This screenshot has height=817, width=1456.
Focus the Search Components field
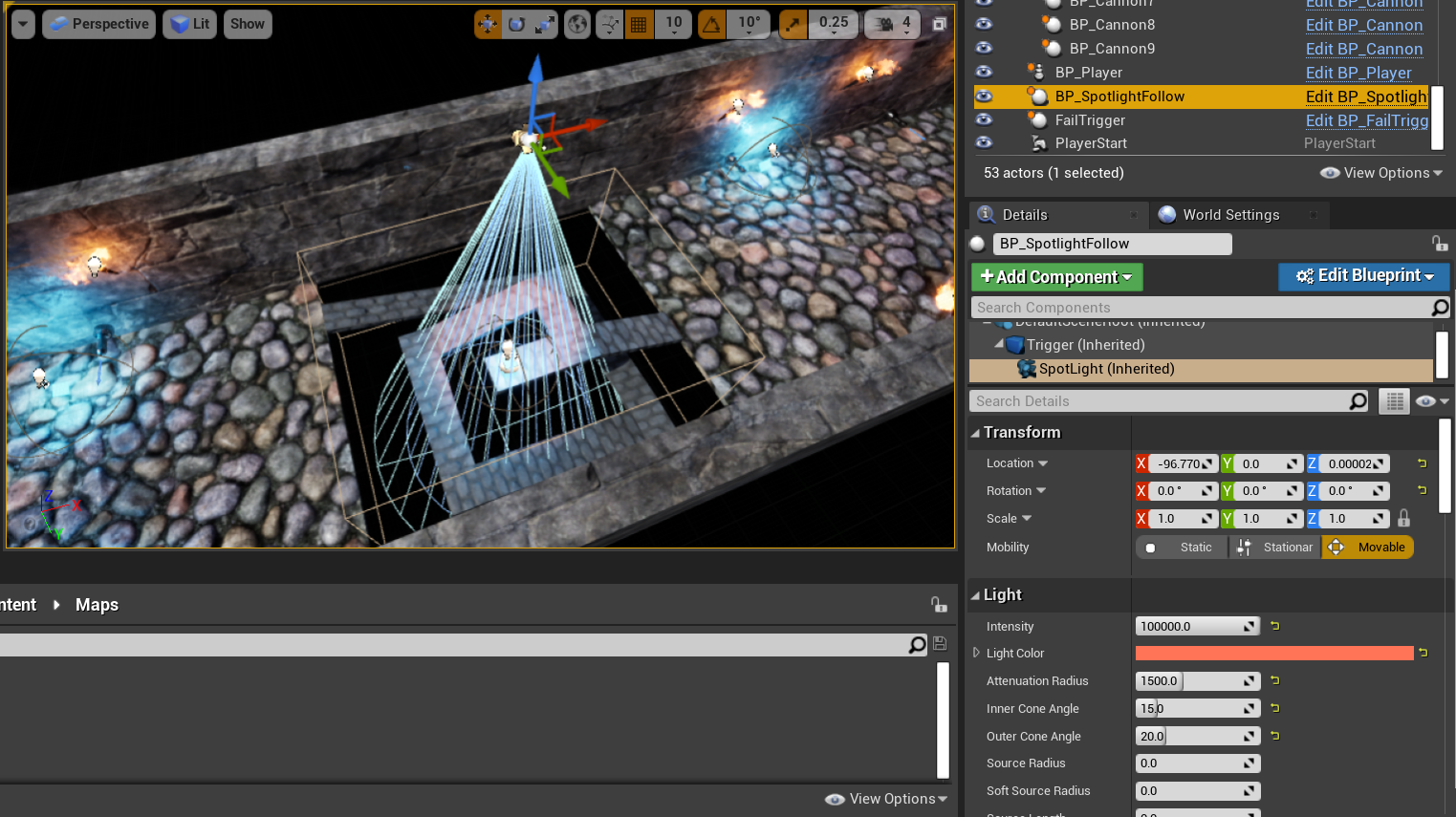pos(1200,308)
